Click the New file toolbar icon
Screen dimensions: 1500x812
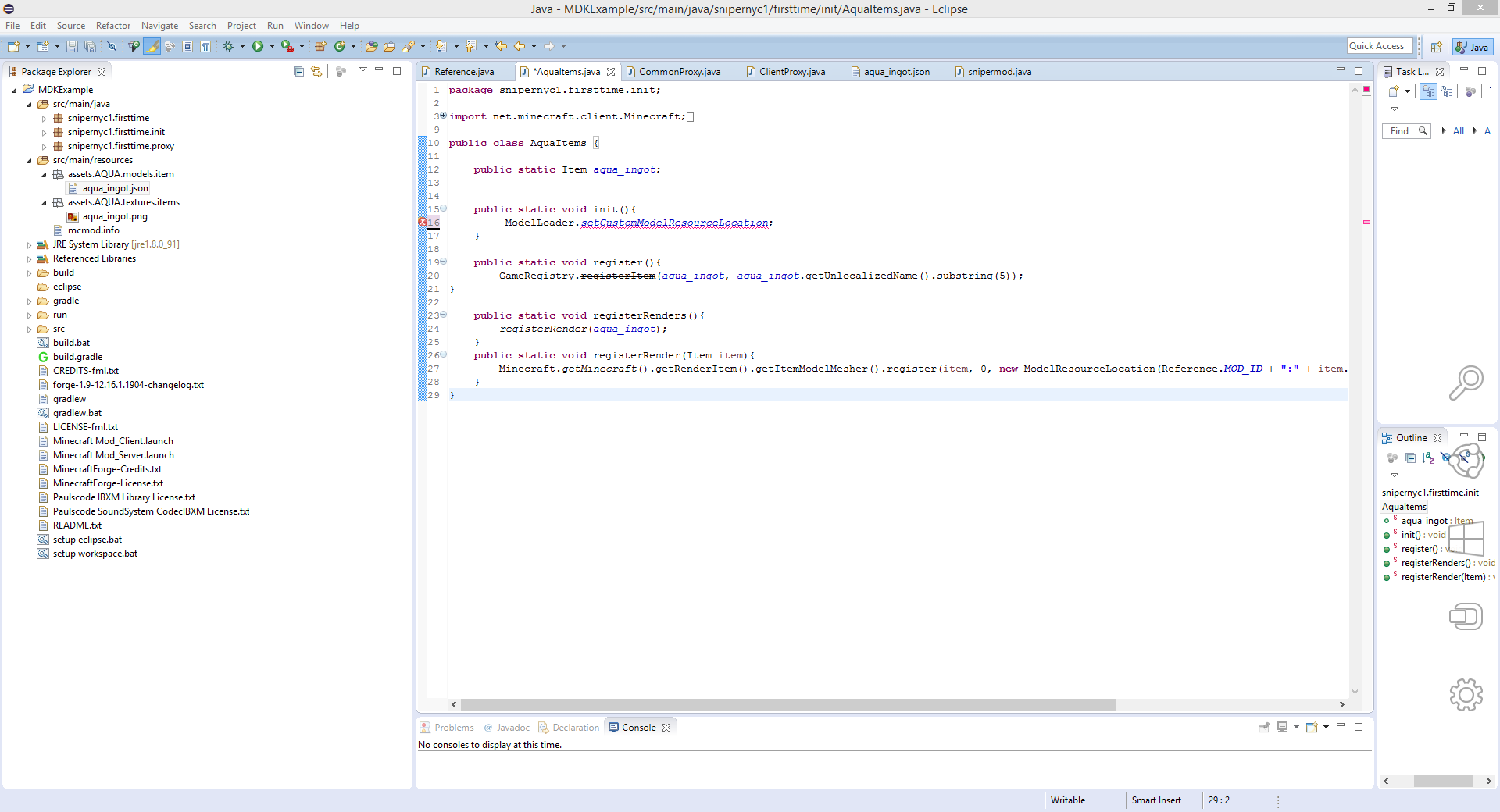(x=13, y=47)
